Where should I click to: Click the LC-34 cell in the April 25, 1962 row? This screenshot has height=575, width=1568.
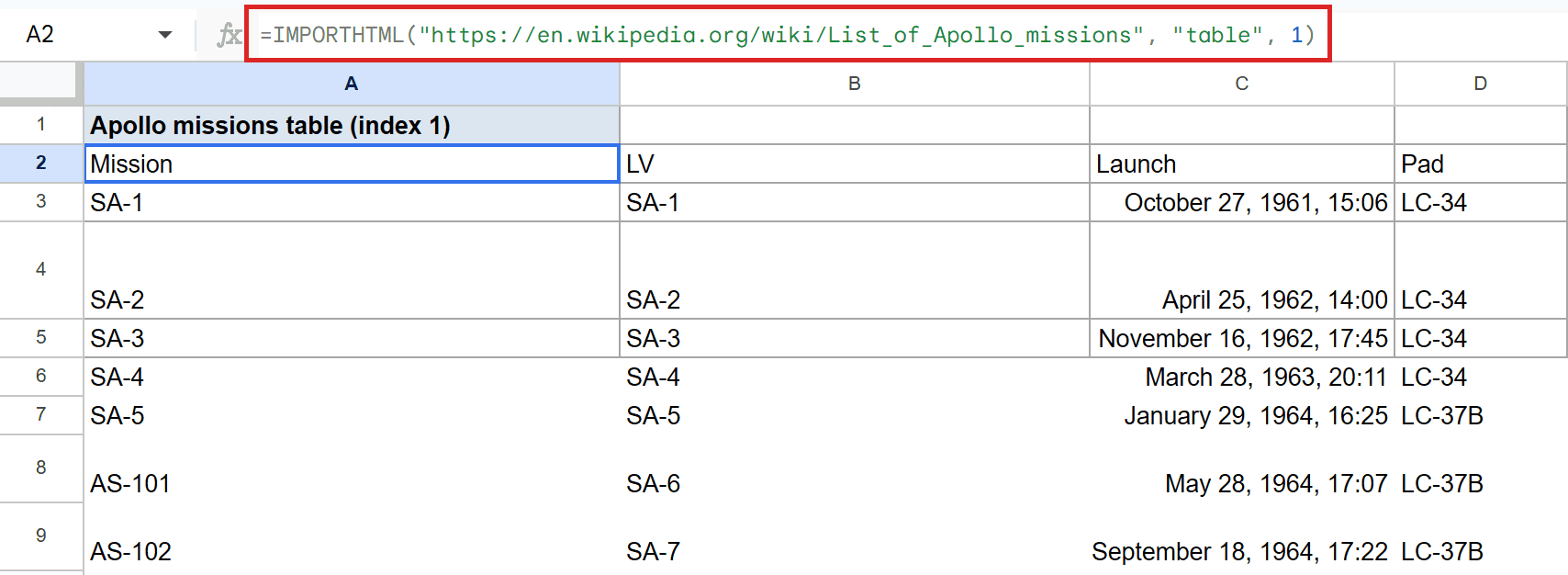pyautogui.click(x=1481, y=270)
